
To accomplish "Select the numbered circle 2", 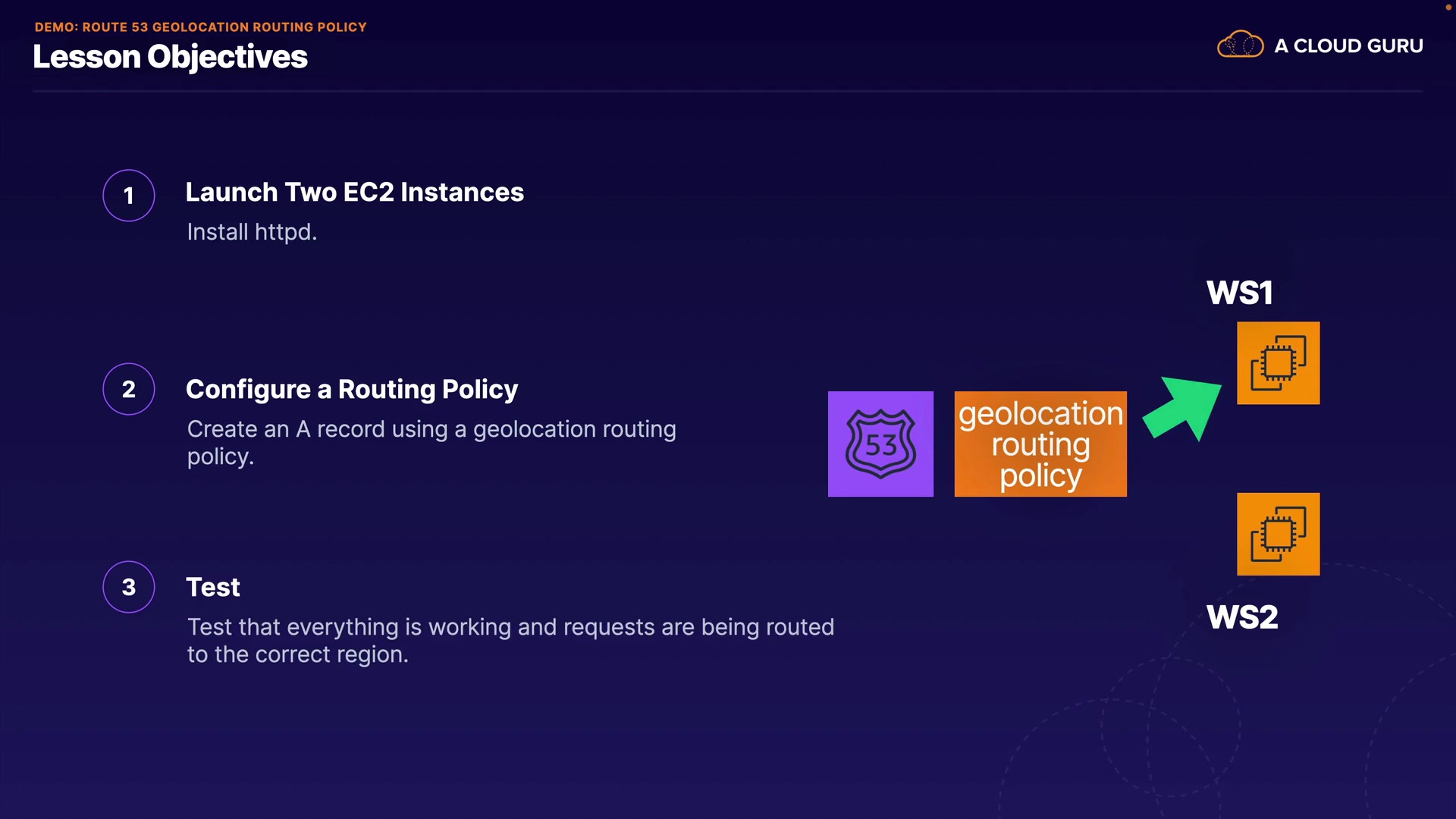I will tap(129, 389).
